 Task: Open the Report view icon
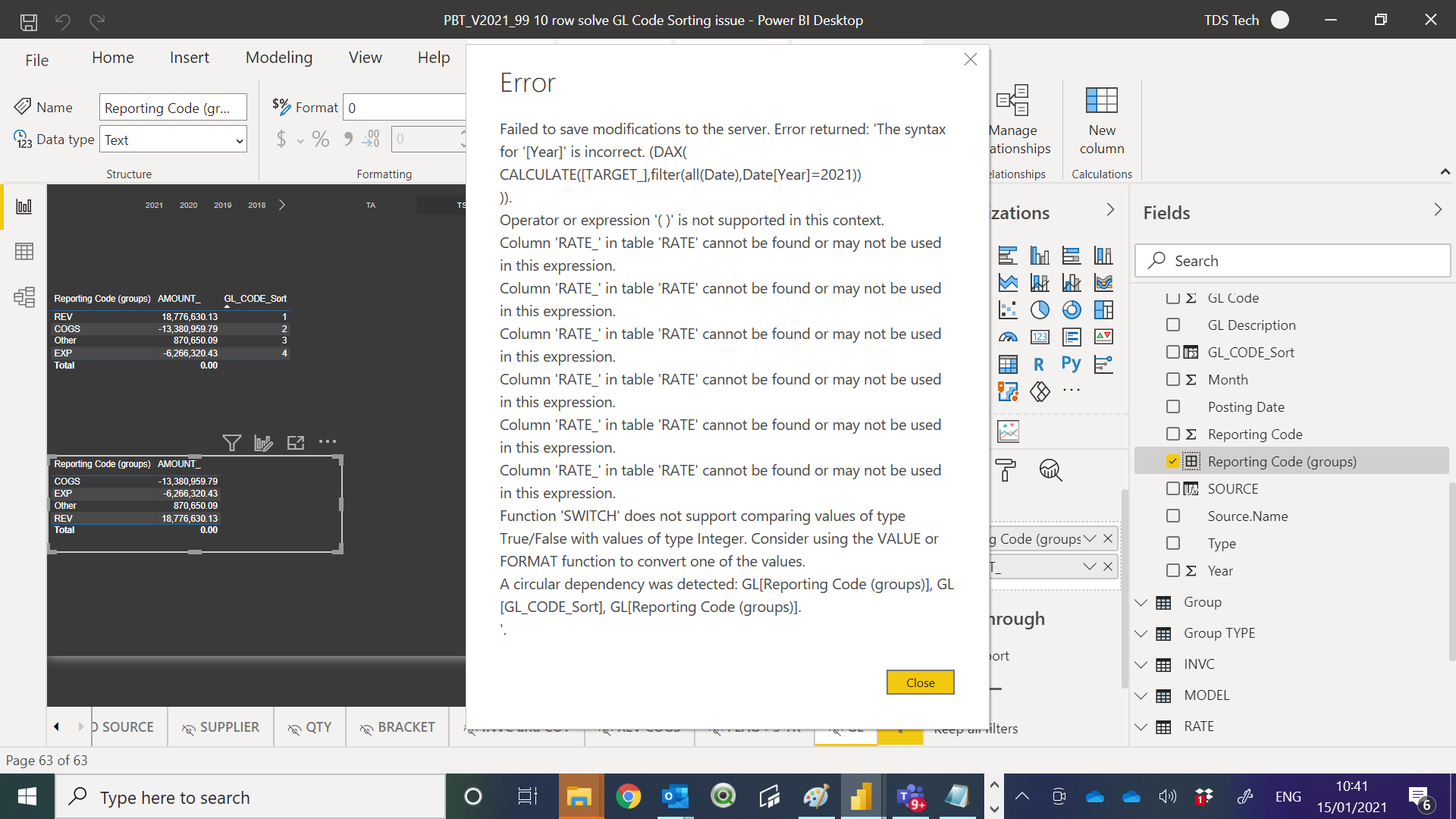24,206
